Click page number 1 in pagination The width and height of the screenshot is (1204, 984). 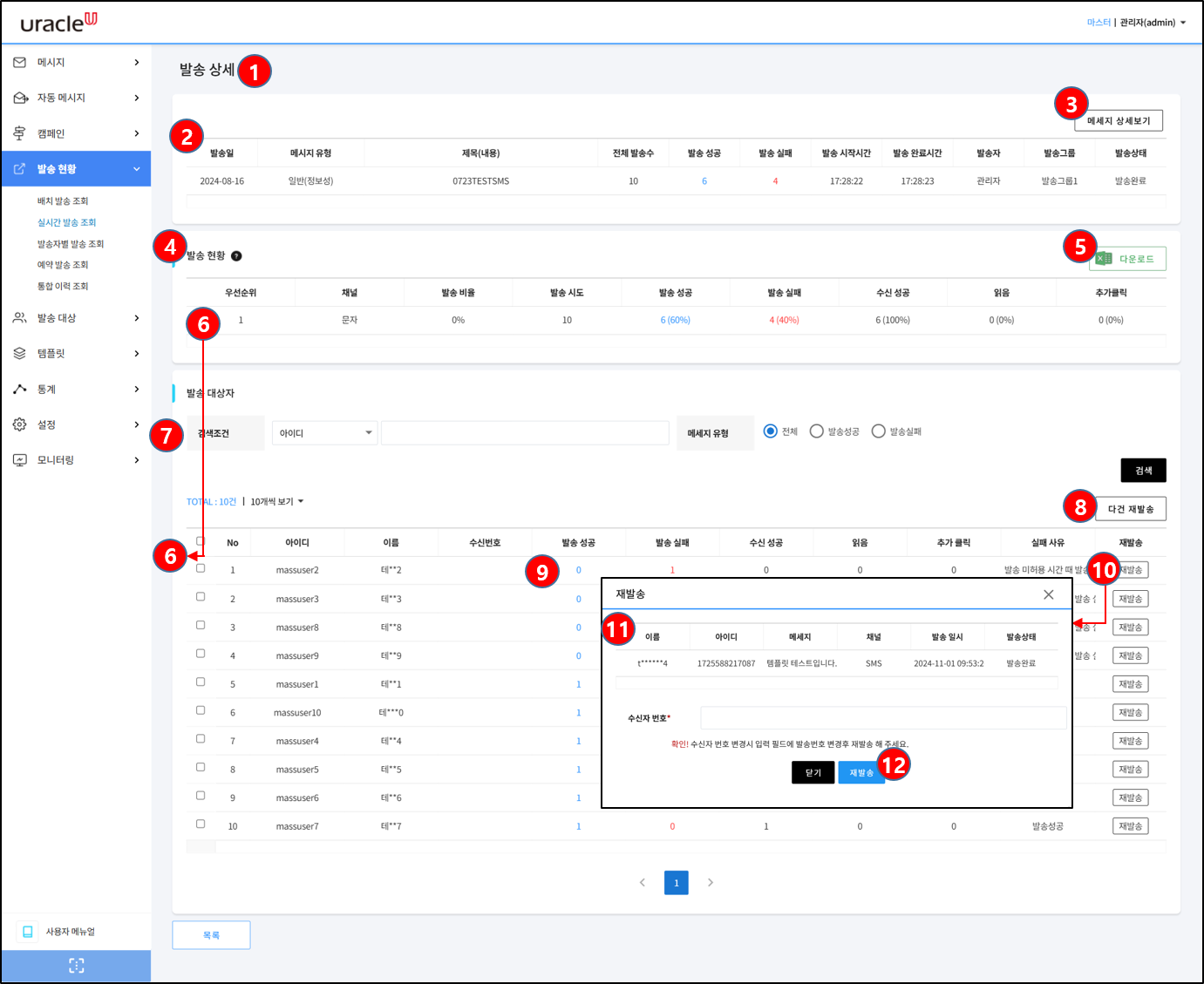click(677, 883)
